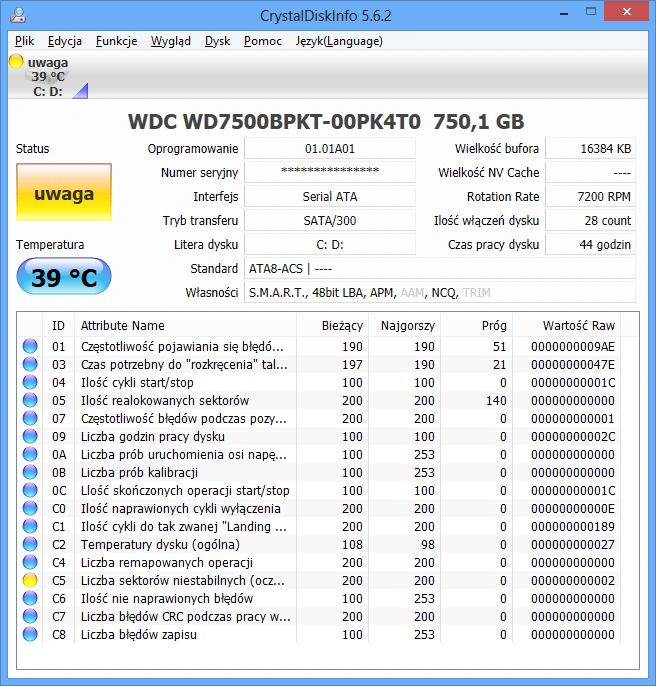Open the Wygląd menu
The image size is (656, 686).
tap(171, 41)
